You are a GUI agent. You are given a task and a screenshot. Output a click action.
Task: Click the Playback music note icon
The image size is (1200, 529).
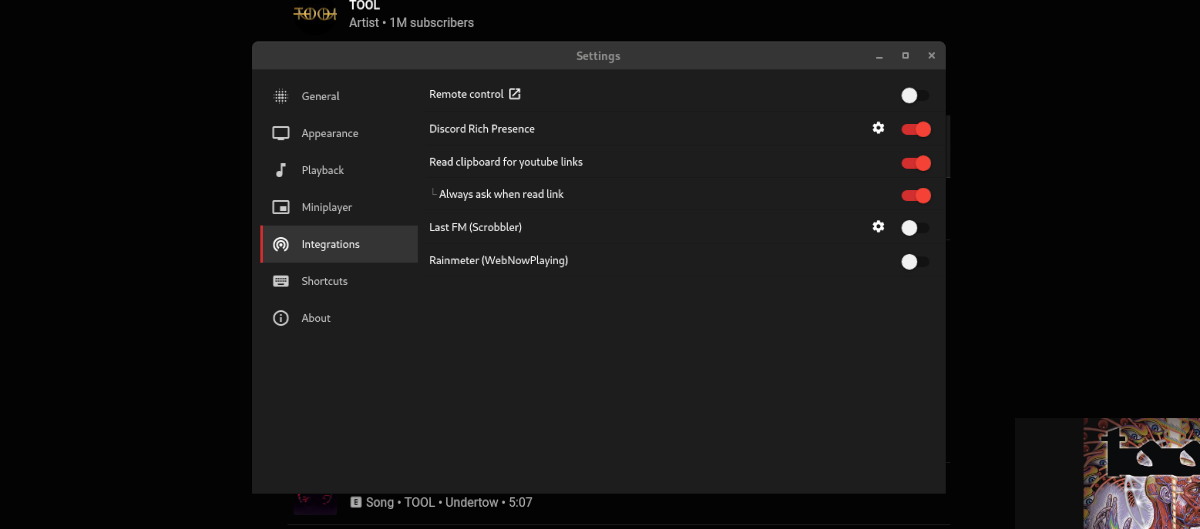pyautogui.click(x=281, y=170)
